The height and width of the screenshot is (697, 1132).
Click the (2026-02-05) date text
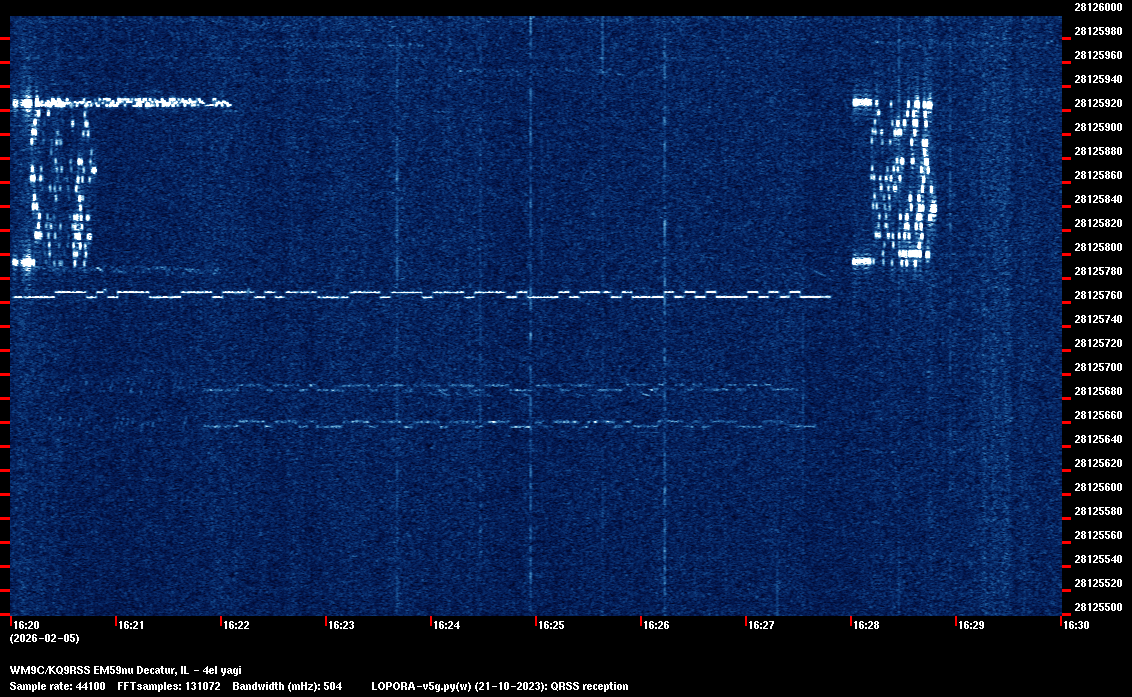point(44,638)
